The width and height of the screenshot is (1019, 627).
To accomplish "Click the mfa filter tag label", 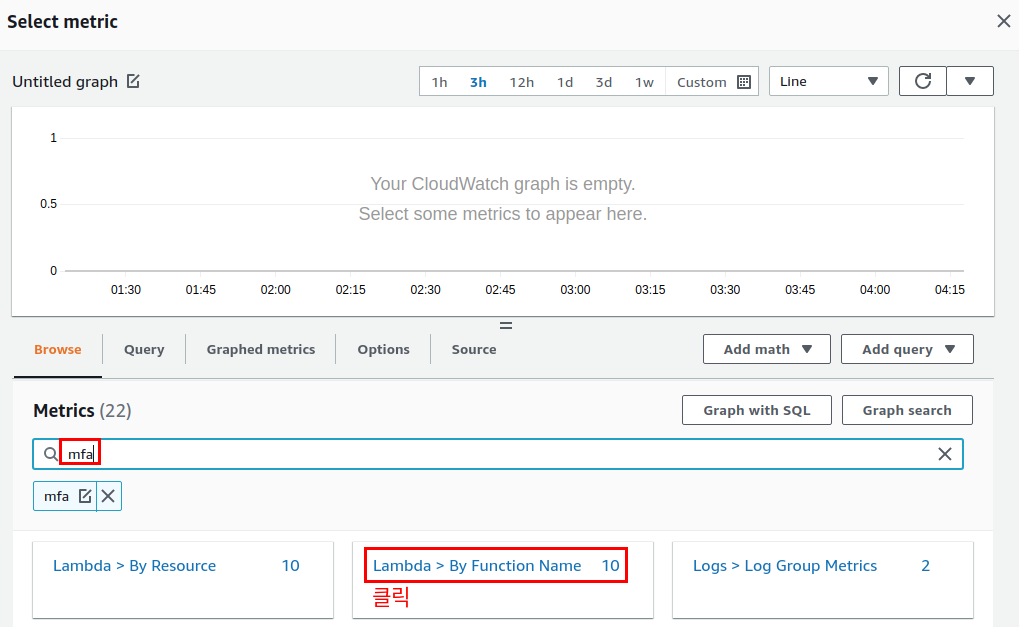I will [57, 496].
